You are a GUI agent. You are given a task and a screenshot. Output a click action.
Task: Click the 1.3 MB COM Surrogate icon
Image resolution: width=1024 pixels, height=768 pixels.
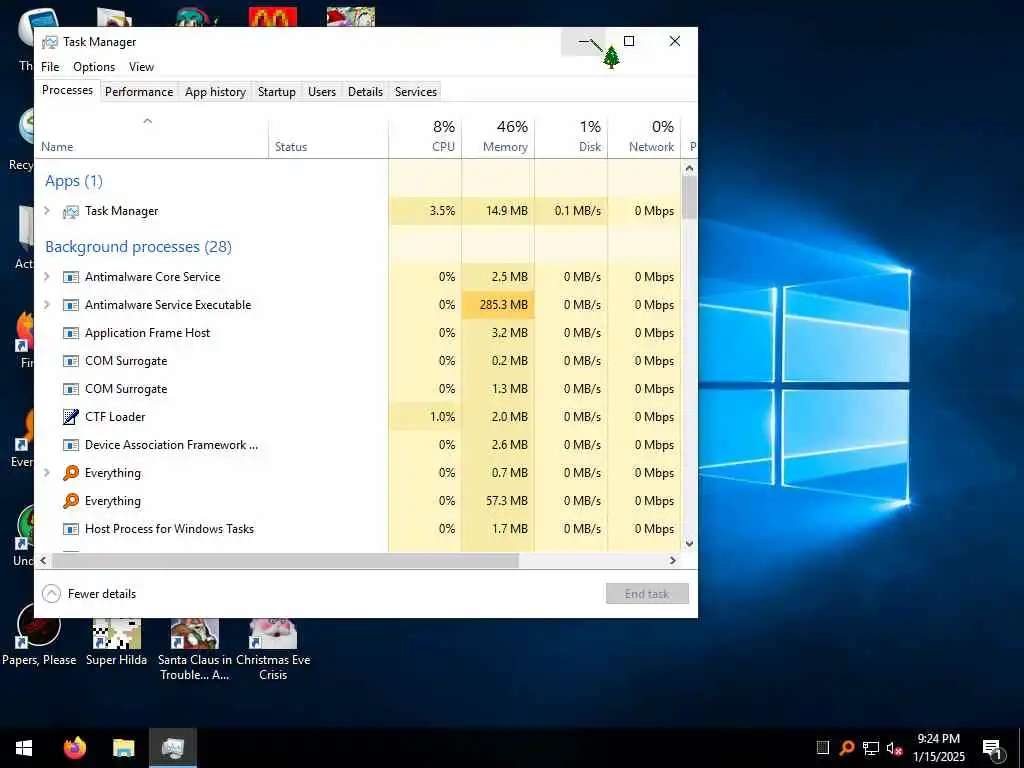point(71,389)
